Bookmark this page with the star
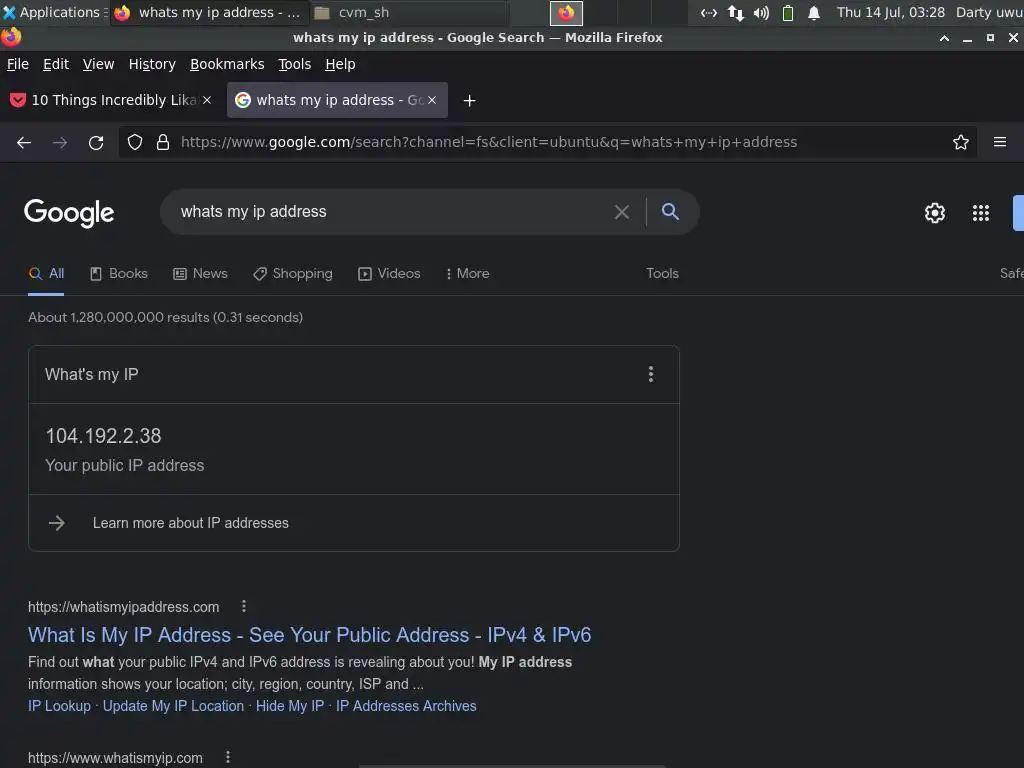 pyautogui.click(x=961, y=142)
